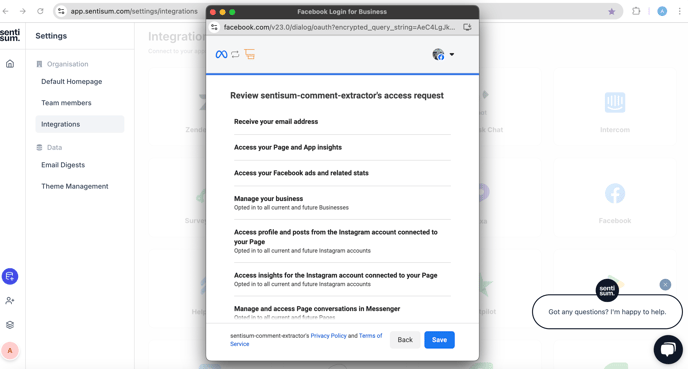Image resolution: width=688 pixels, height=369 pixels.
Task: Open Email Digests settings
Action: pyautogui.click(x=63, y=165)
